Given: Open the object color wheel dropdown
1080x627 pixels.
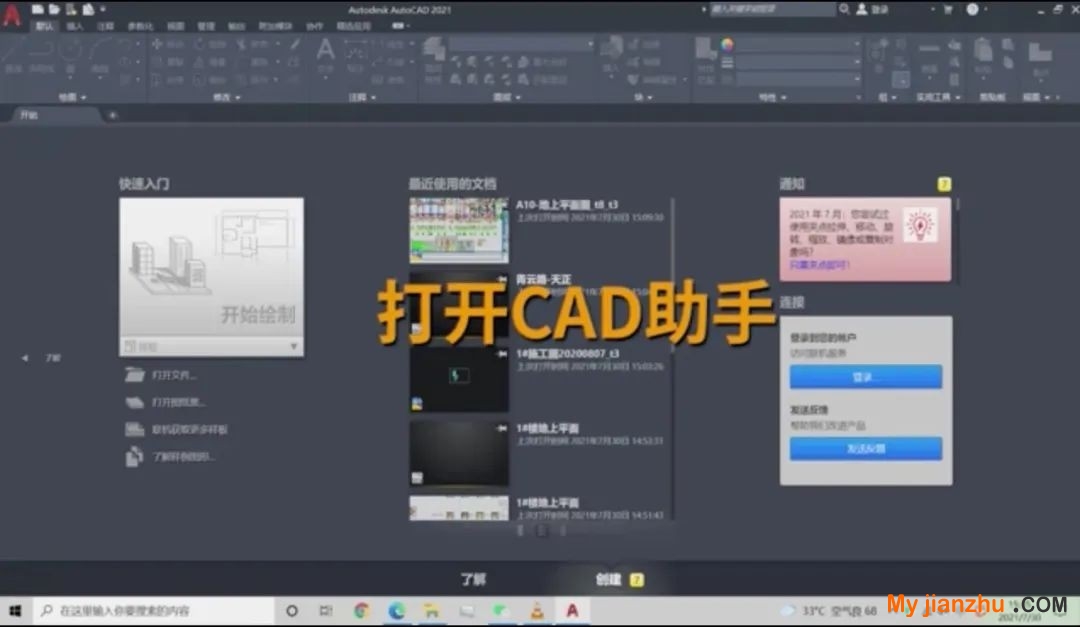Looking at the screenshot, I should coord(727,45).
